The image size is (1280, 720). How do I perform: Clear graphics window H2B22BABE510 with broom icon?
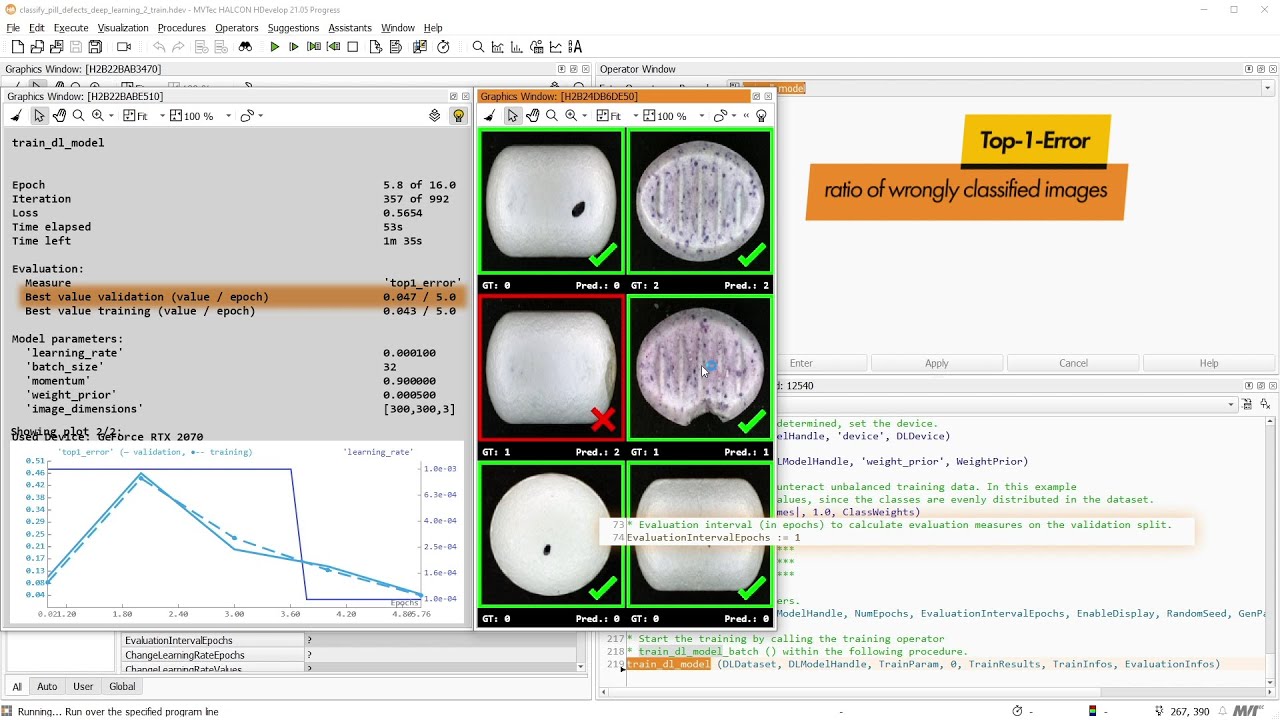[16, 116]
